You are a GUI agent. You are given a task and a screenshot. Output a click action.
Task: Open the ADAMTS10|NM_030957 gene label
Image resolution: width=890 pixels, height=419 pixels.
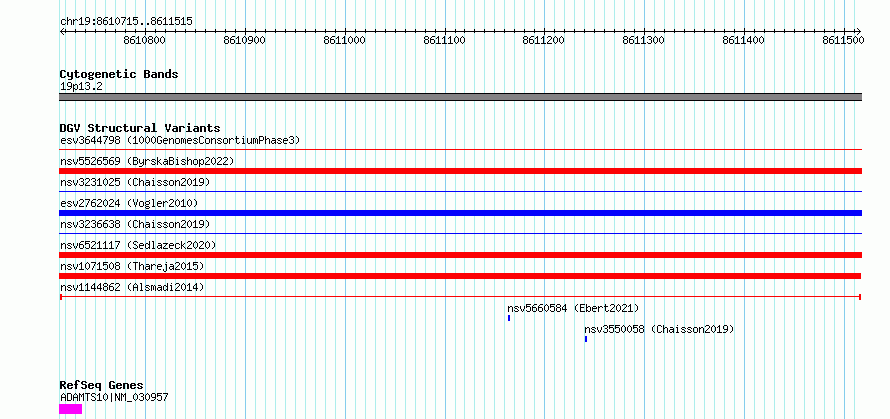tap(114, 397)
